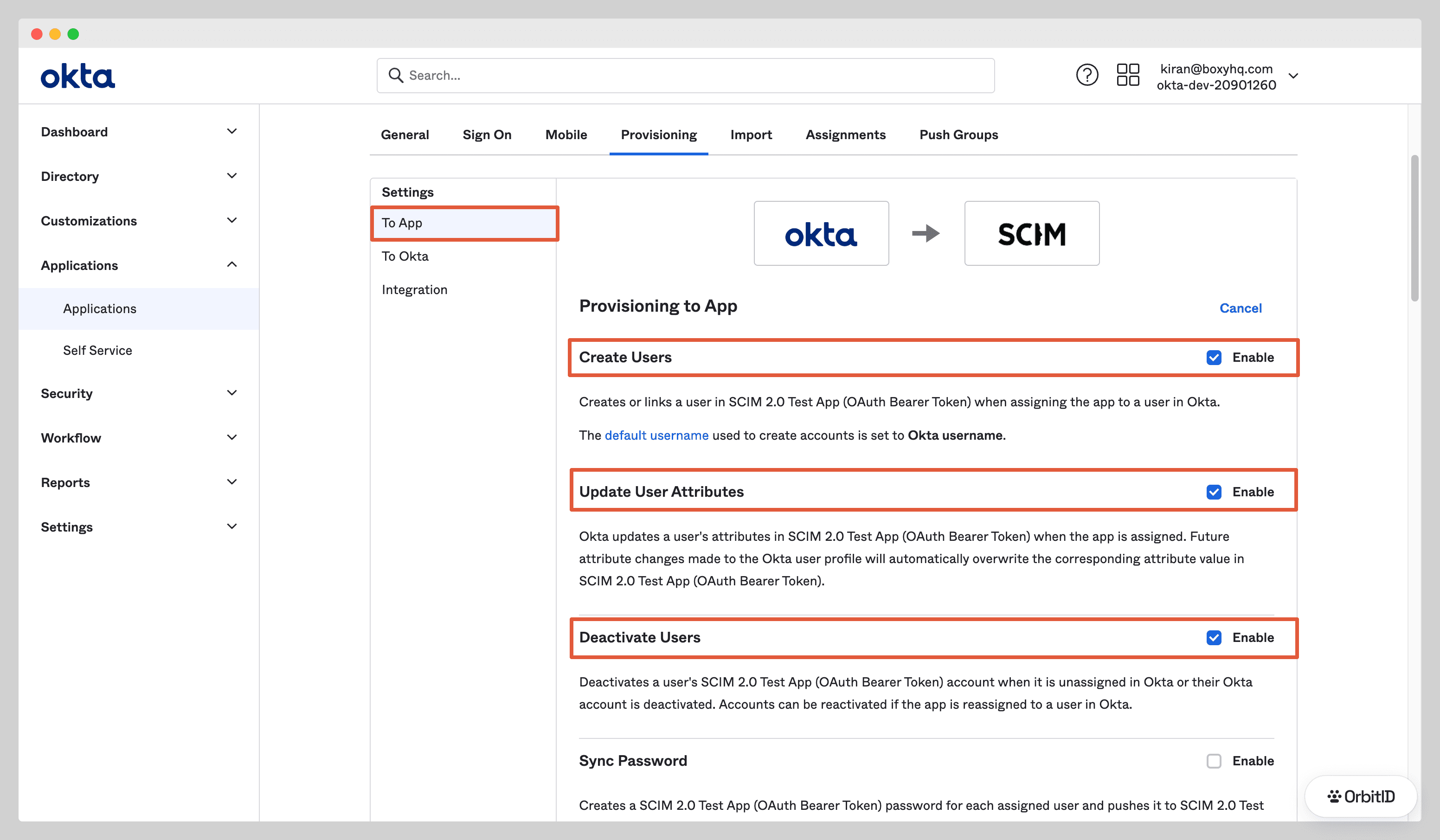Click the Cancel link
This screenshot has width=1440, height=840.
pos(1240,308)
